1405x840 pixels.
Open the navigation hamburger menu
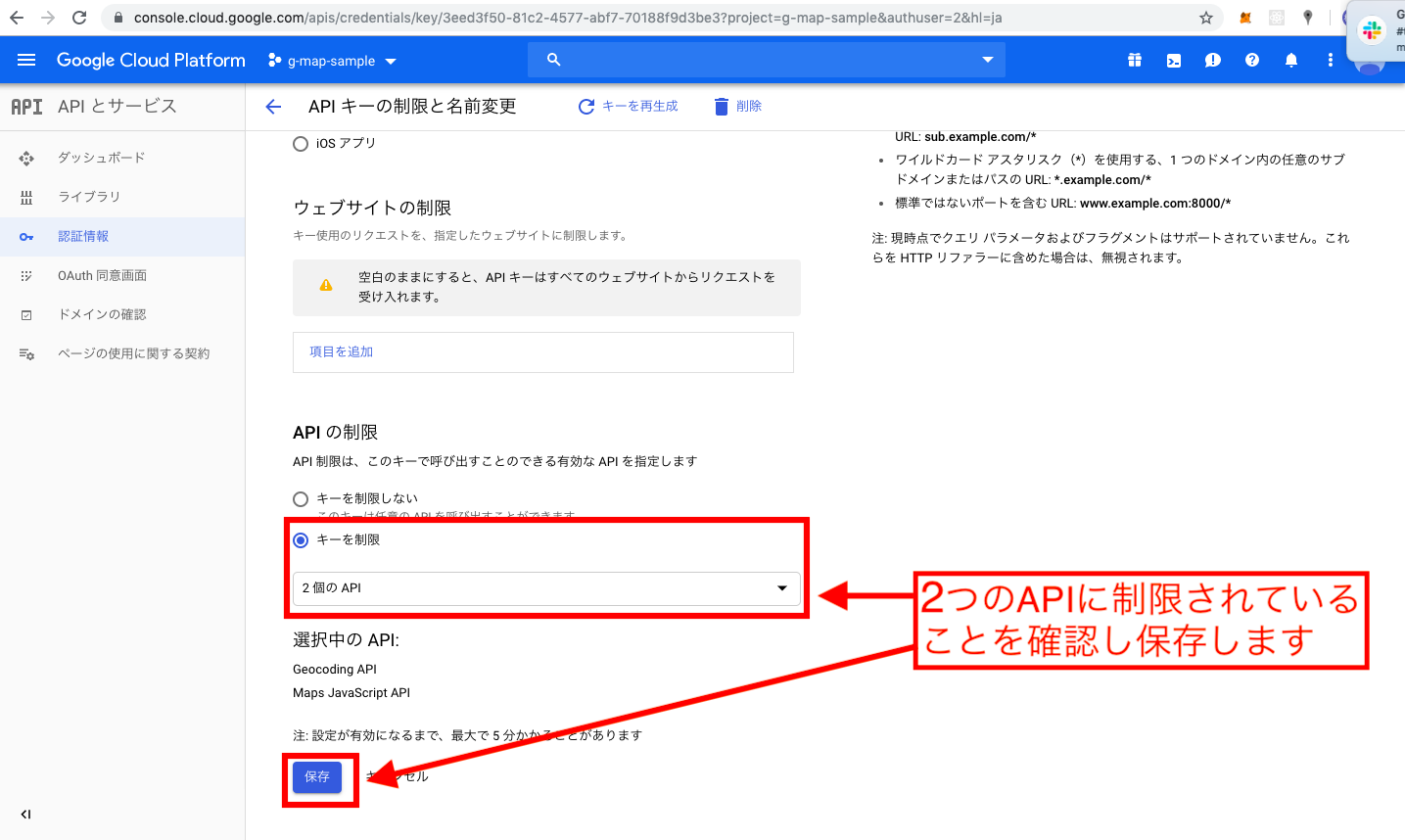[25, 60]
